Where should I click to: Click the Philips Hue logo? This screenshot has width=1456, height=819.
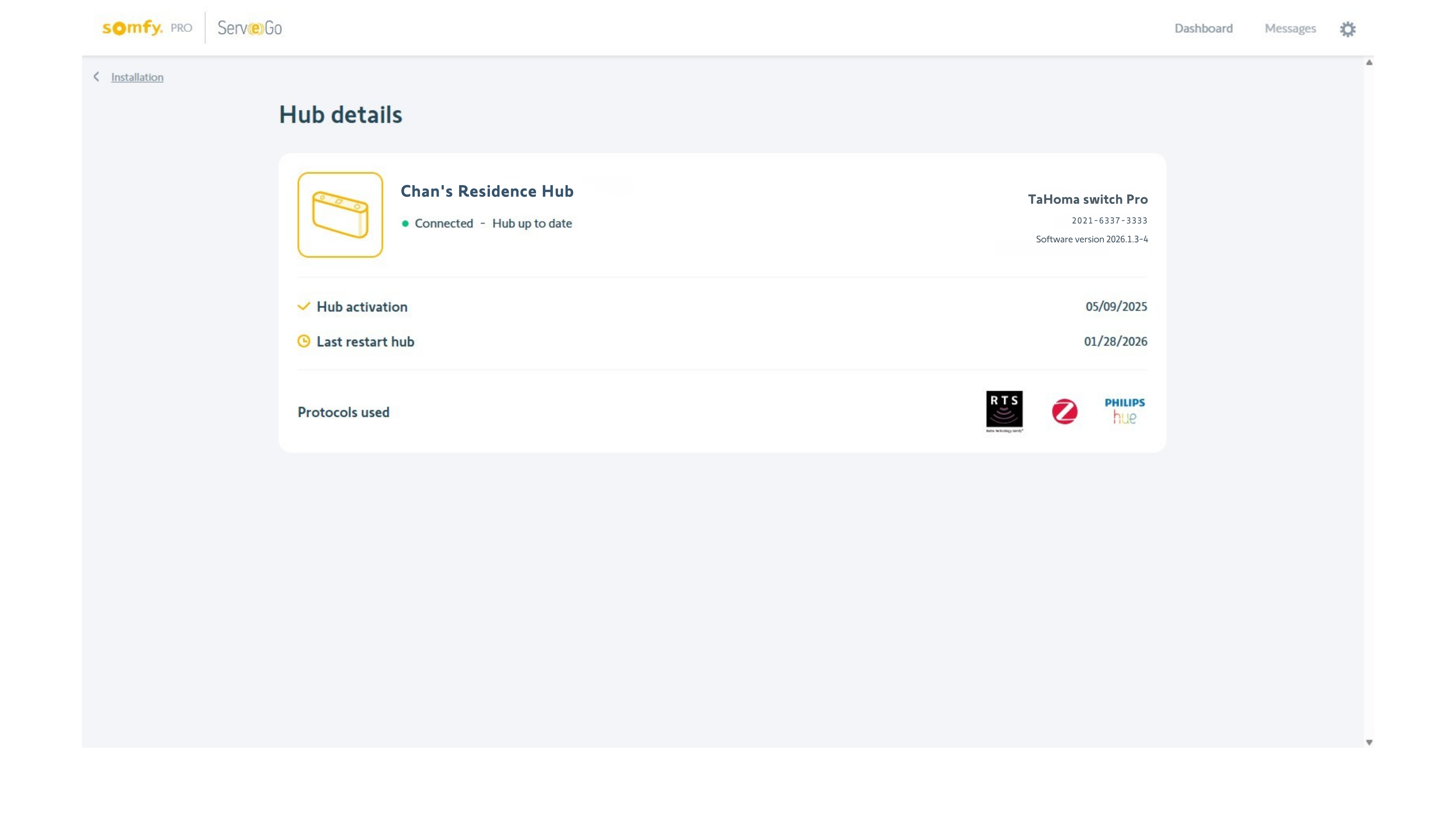pos(1124,411)
